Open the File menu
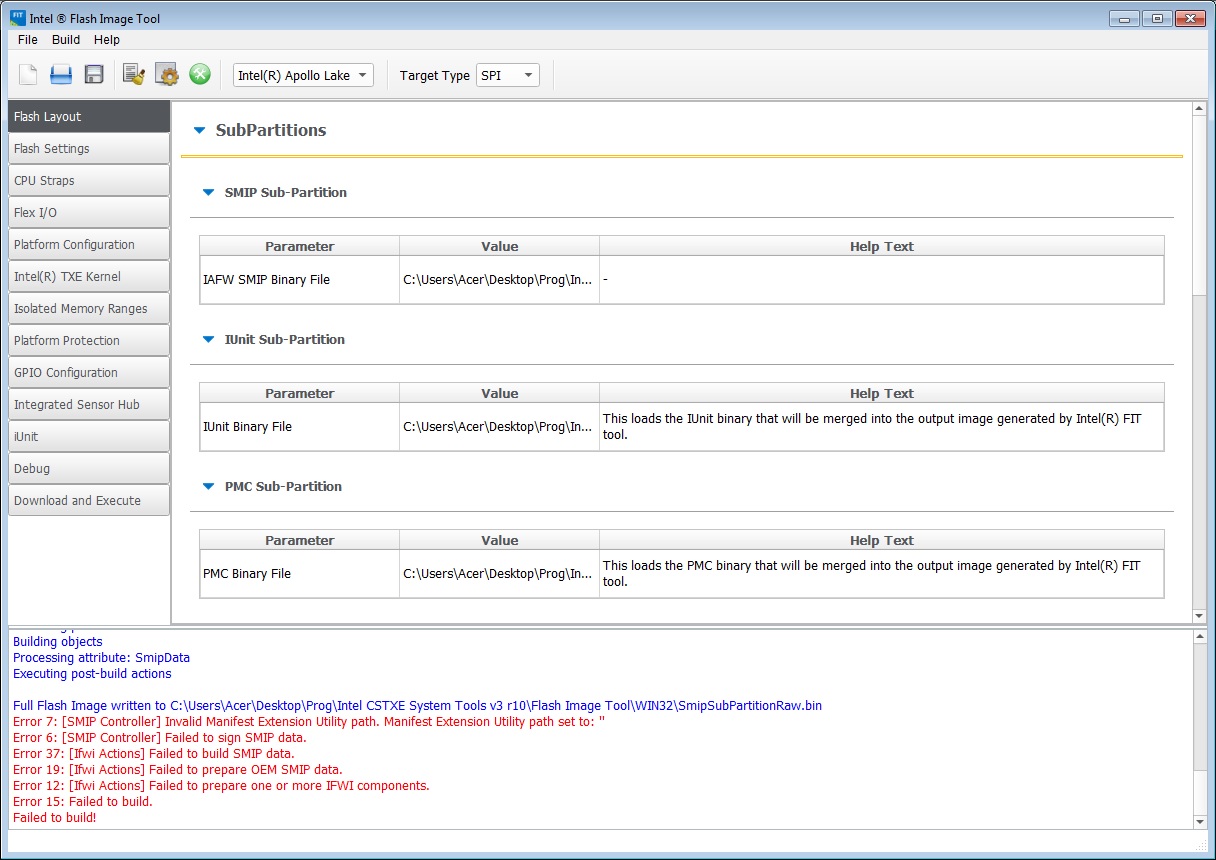The width and height of the screenshot is (1216, 860). tap(27, 40)
